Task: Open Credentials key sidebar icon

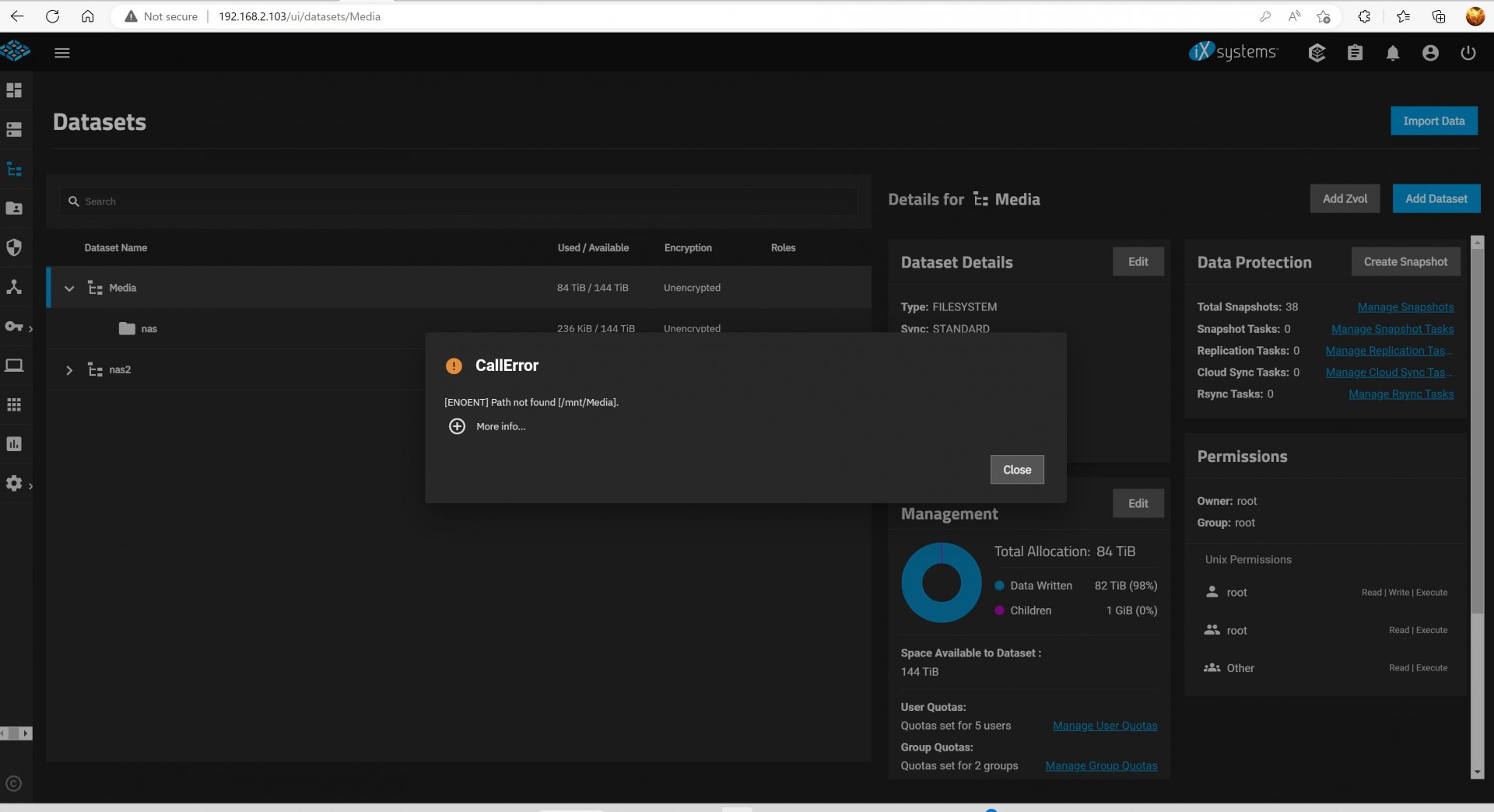Action: 14,326
